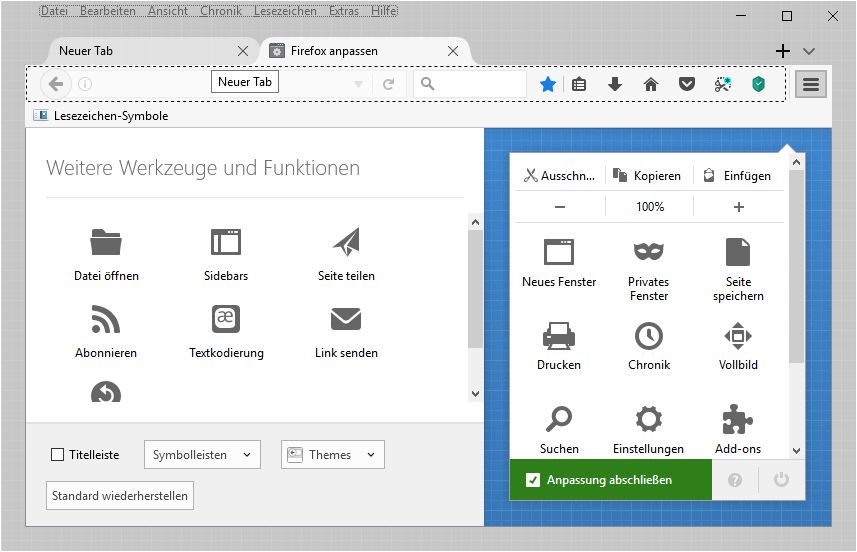Click the partially visible restore session icon

[x=106, y=391]
